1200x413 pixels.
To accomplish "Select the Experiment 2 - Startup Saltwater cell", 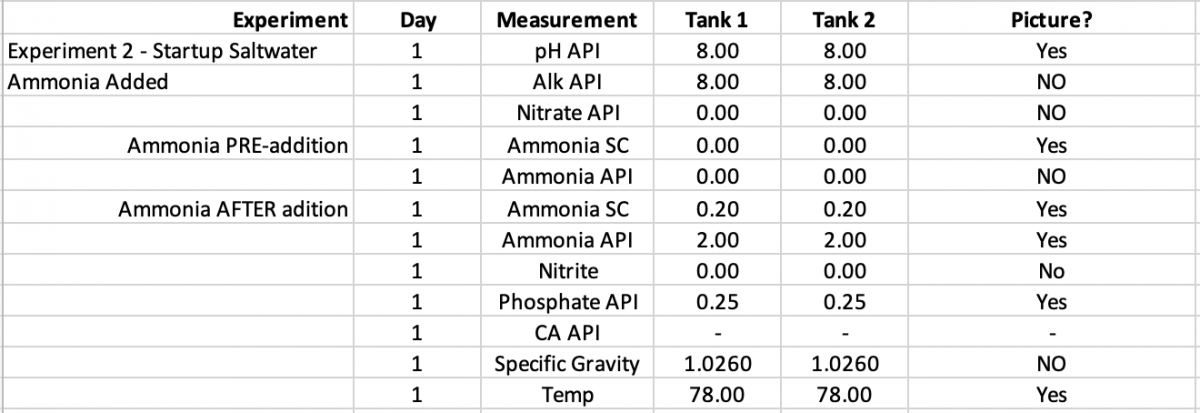I will point(177,51).
